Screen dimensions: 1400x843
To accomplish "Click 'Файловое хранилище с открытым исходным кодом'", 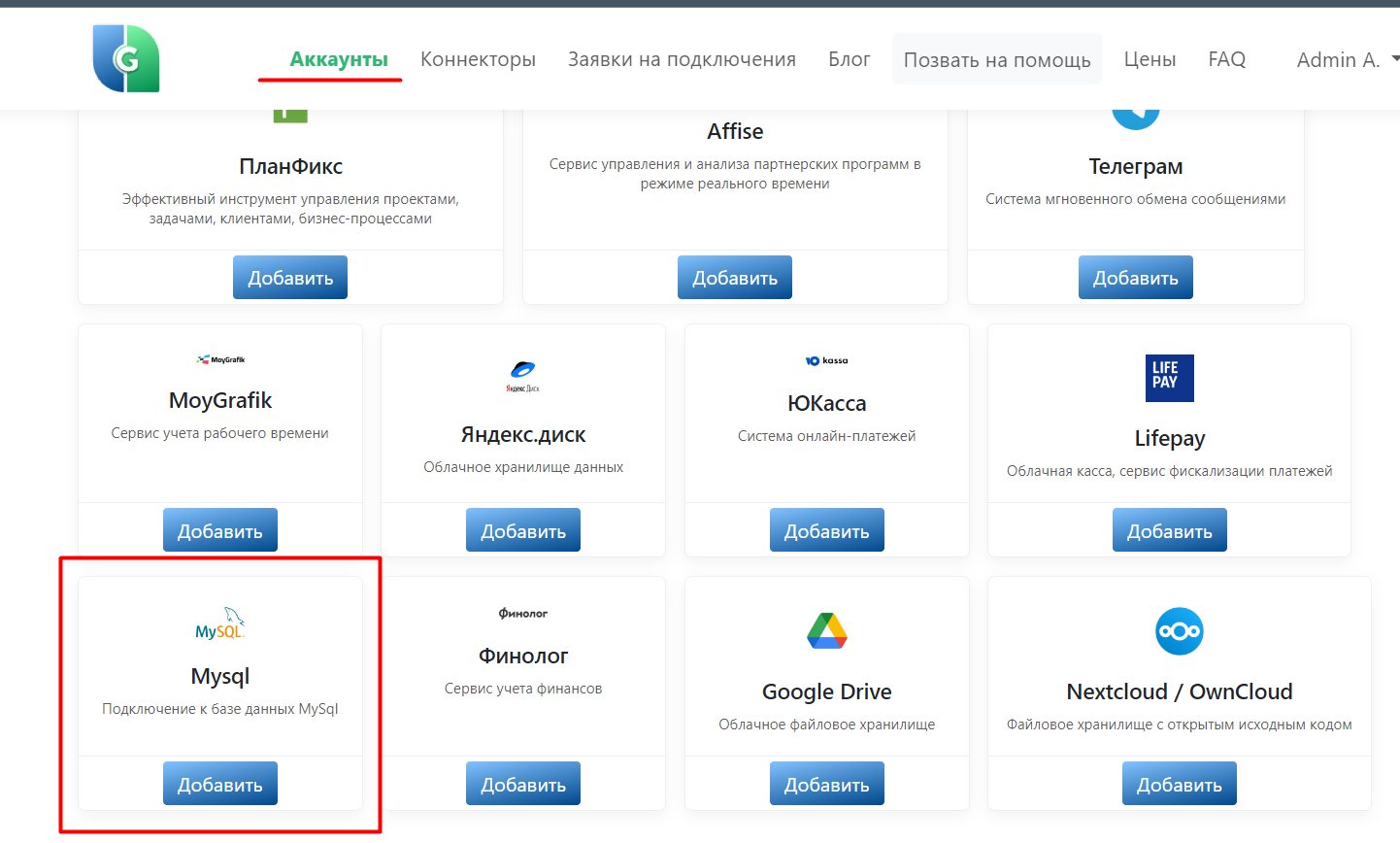I will coord(1180,725).
